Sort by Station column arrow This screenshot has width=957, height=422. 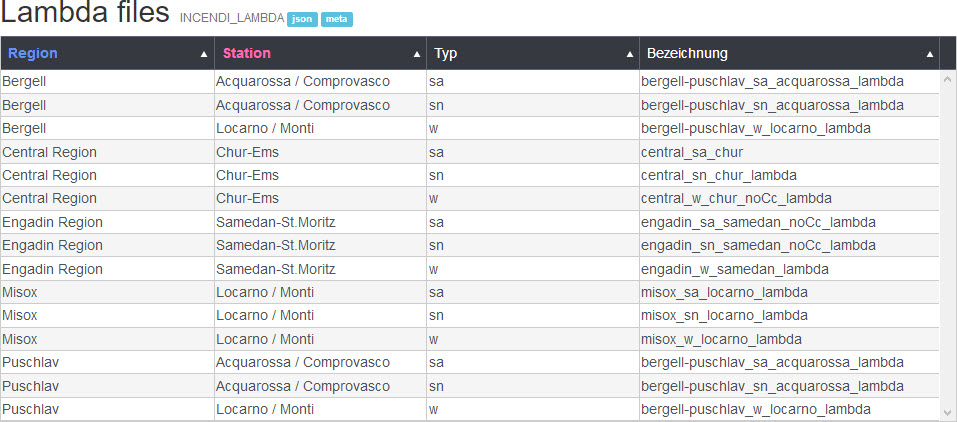pos(417,54)
